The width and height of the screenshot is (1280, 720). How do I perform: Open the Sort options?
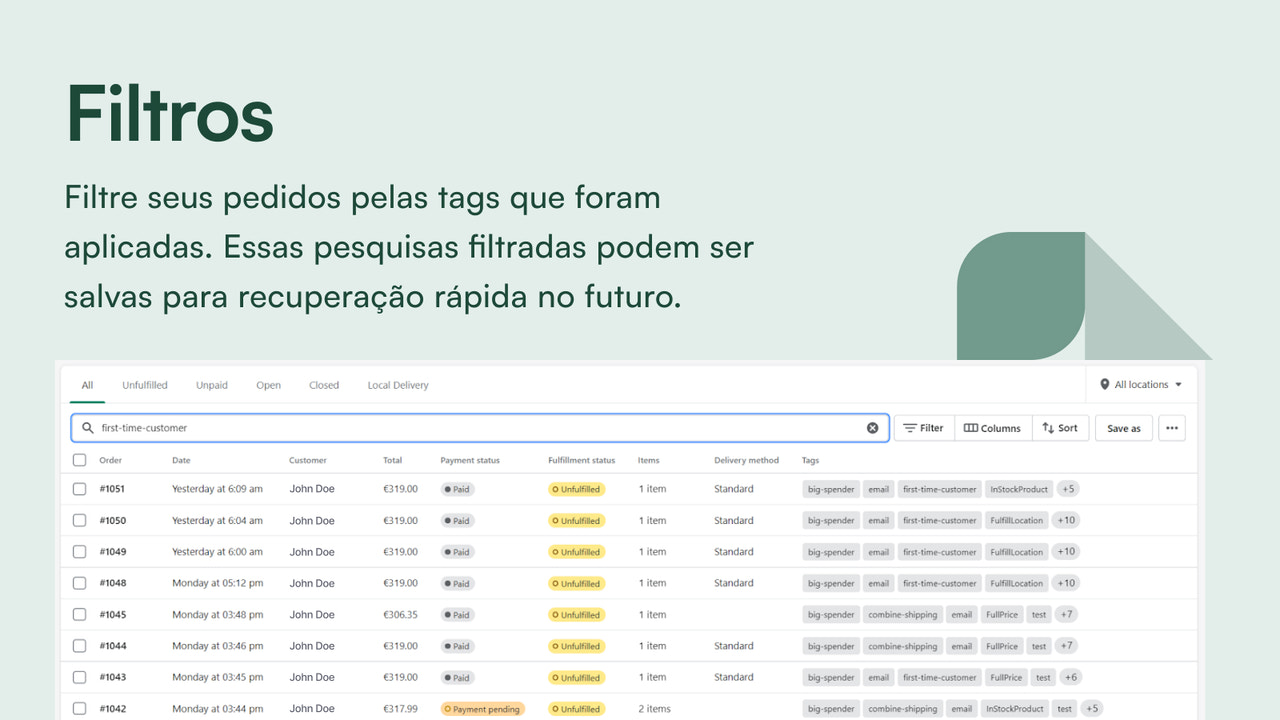pos(1060,428)
